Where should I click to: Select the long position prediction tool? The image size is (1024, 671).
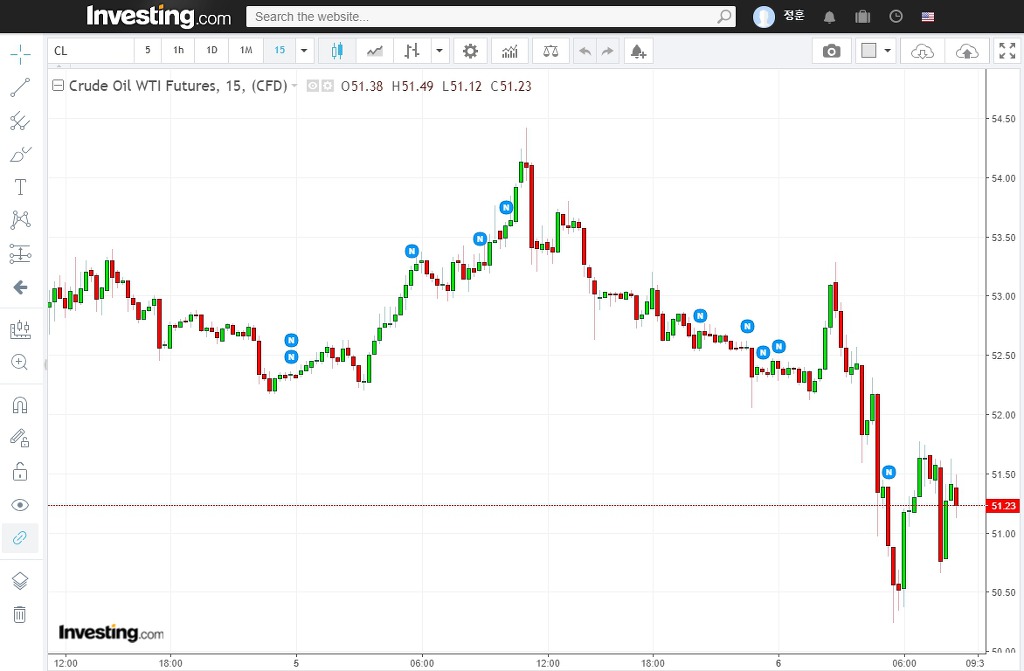tap(20, 254)
